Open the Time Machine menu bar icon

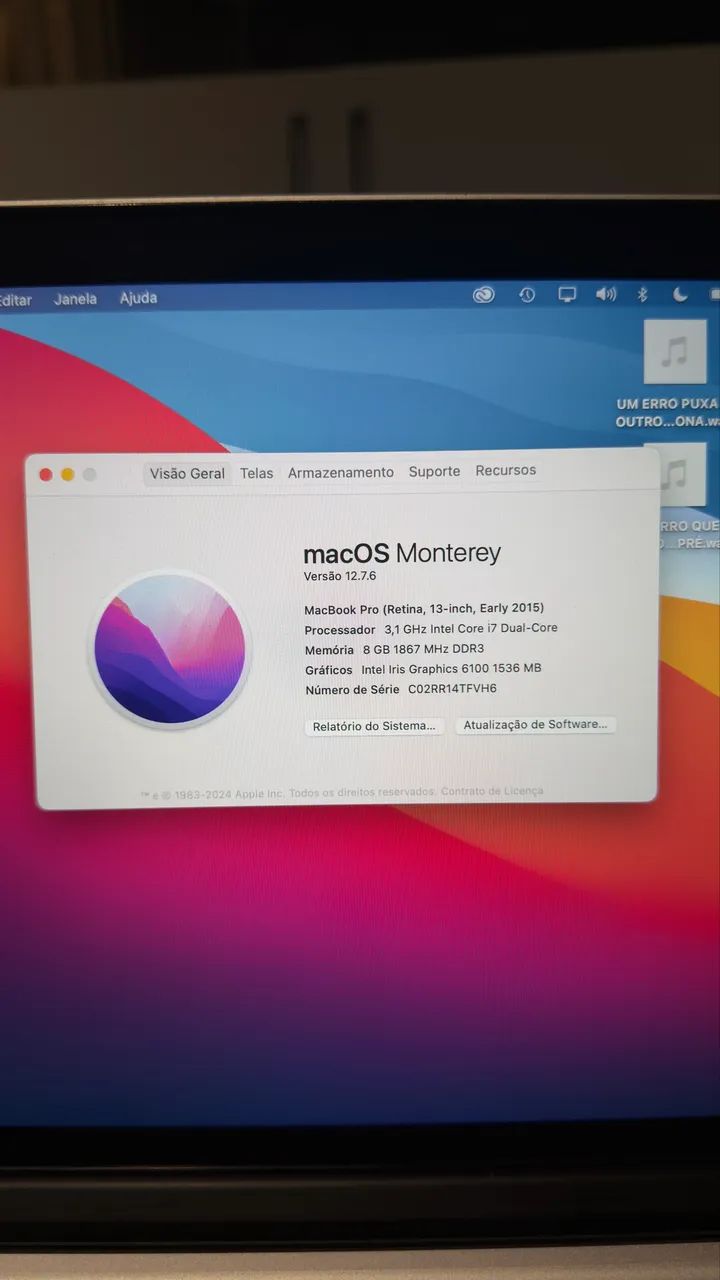pos(527,295)
